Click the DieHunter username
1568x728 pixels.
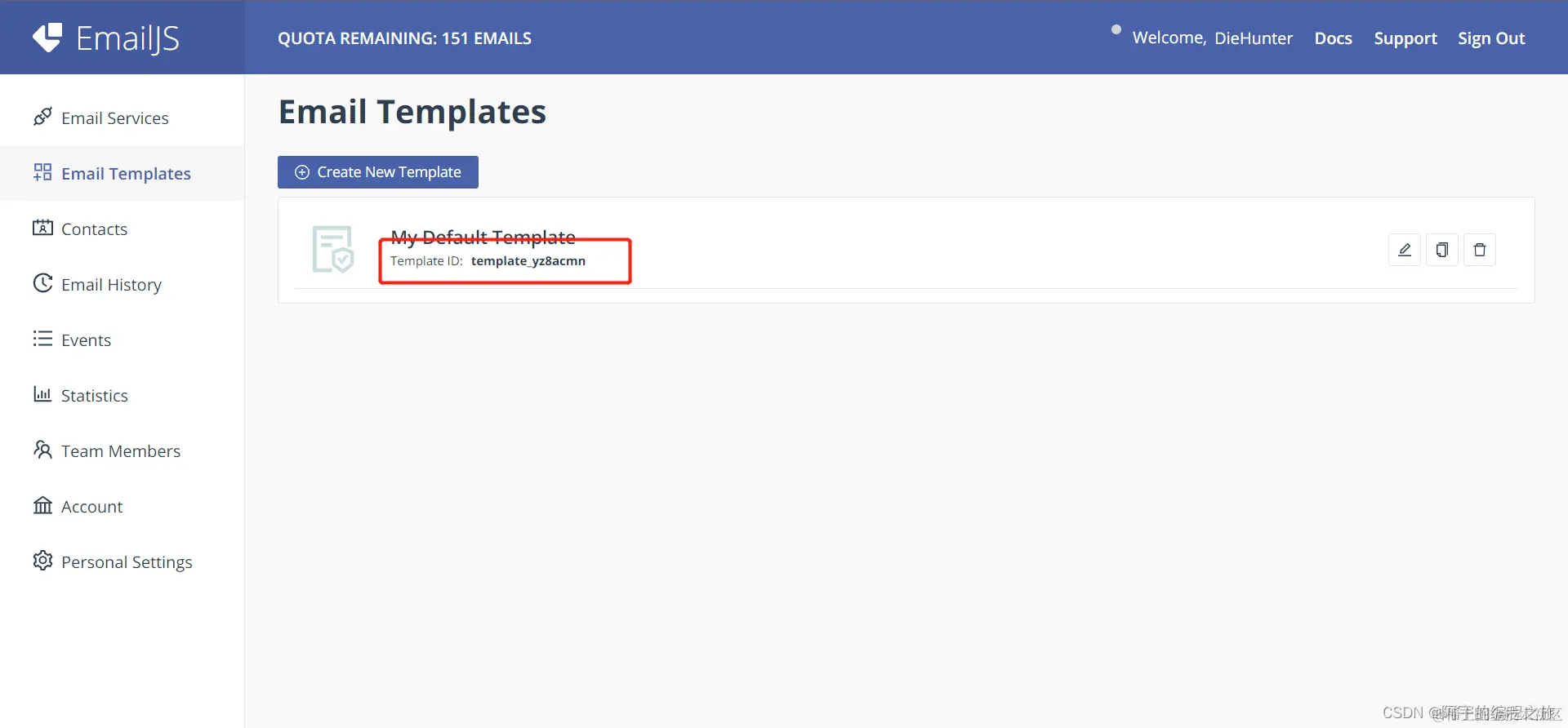(x=1254, y=38)
